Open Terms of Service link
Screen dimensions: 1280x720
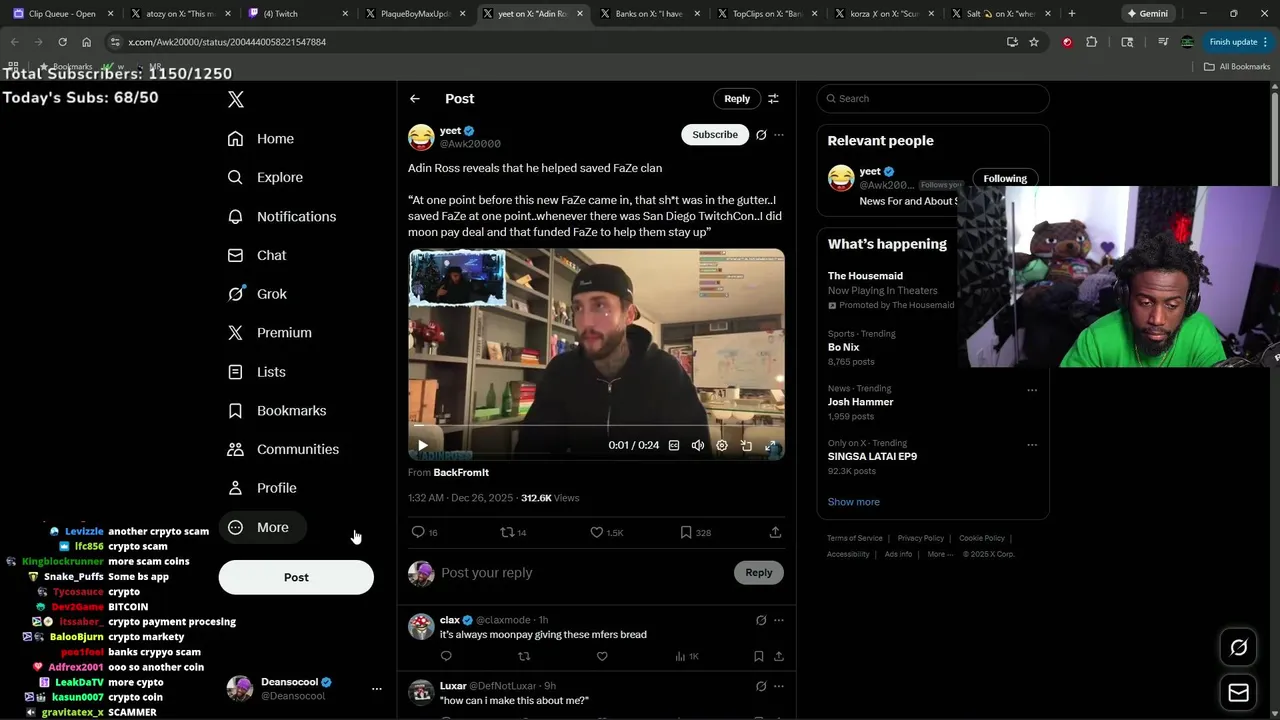point(855,538)
